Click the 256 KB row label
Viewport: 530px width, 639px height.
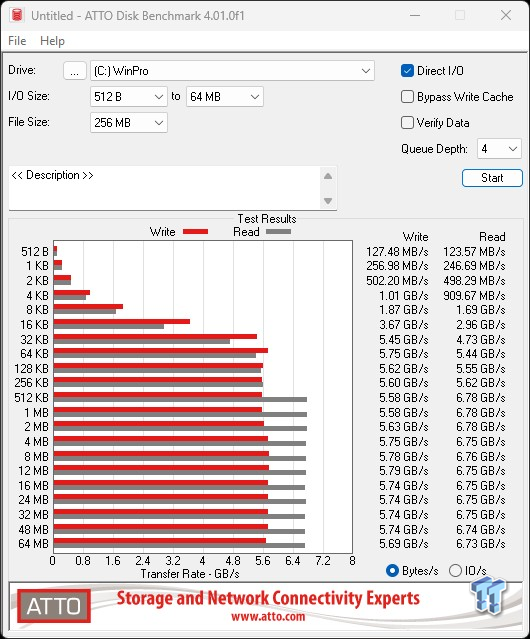(31, 383)
